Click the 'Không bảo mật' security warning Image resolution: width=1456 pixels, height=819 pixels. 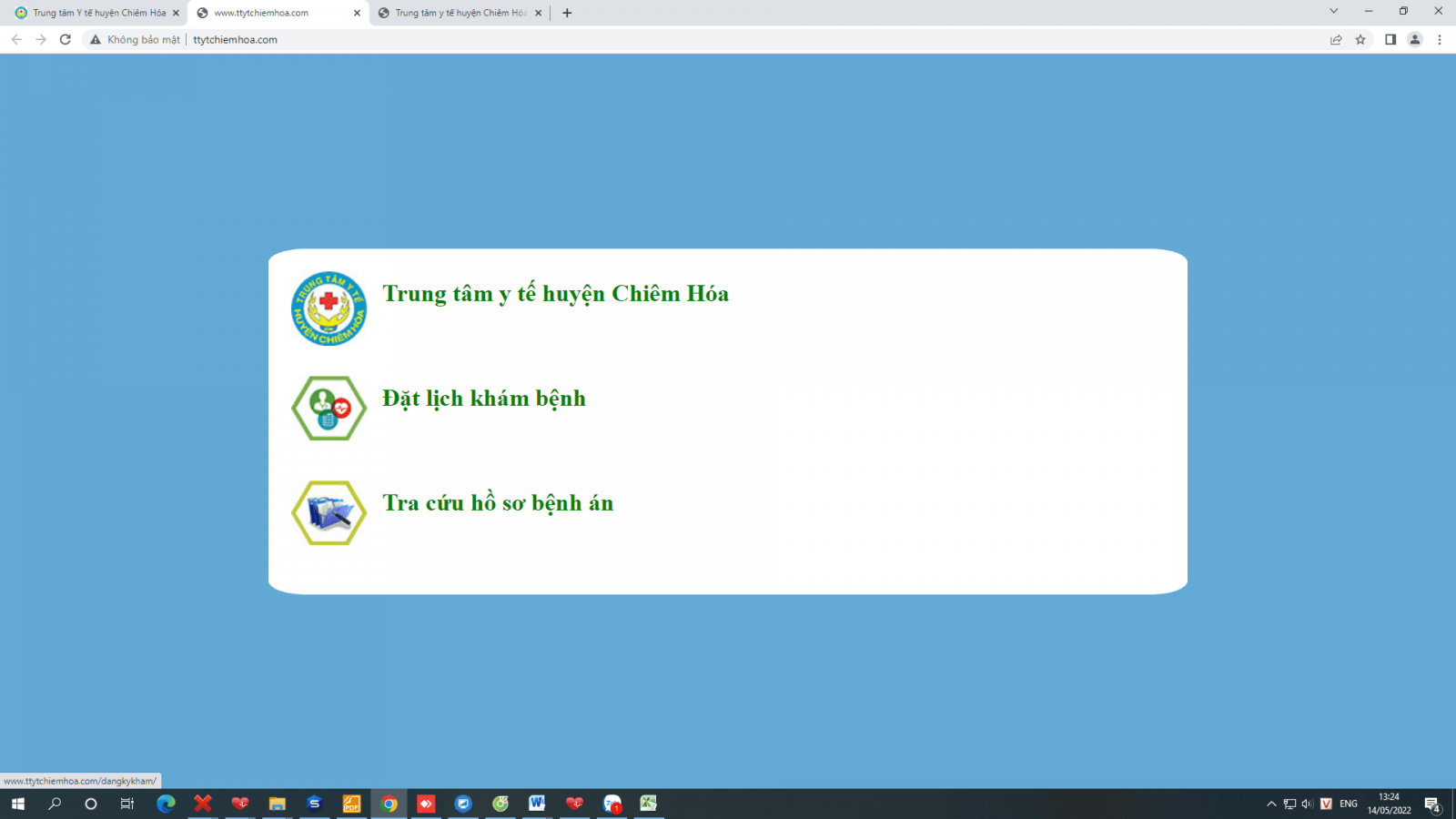[135, 39]
